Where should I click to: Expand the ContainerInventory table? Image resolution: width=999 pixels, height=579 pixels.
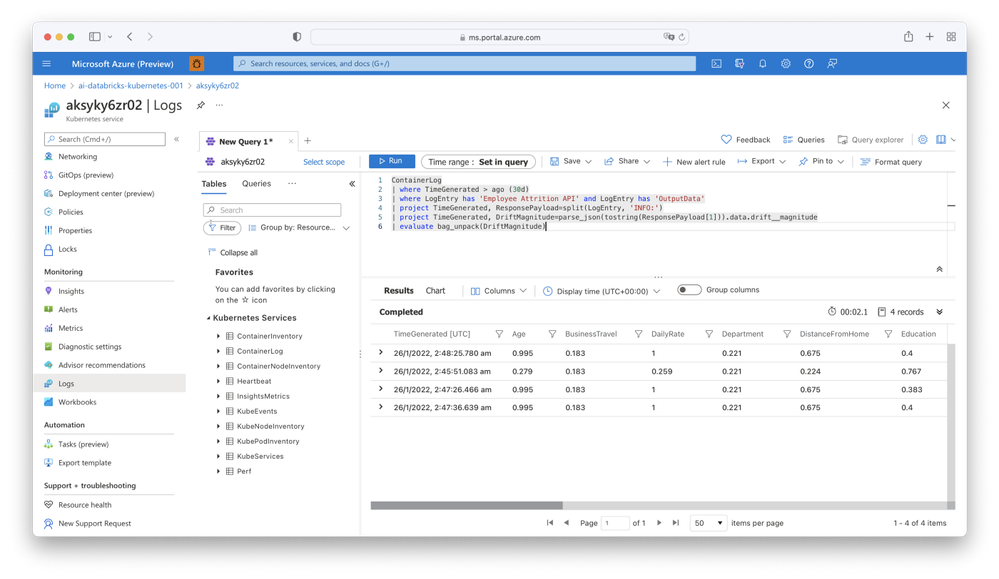click(x=218, y=336)
